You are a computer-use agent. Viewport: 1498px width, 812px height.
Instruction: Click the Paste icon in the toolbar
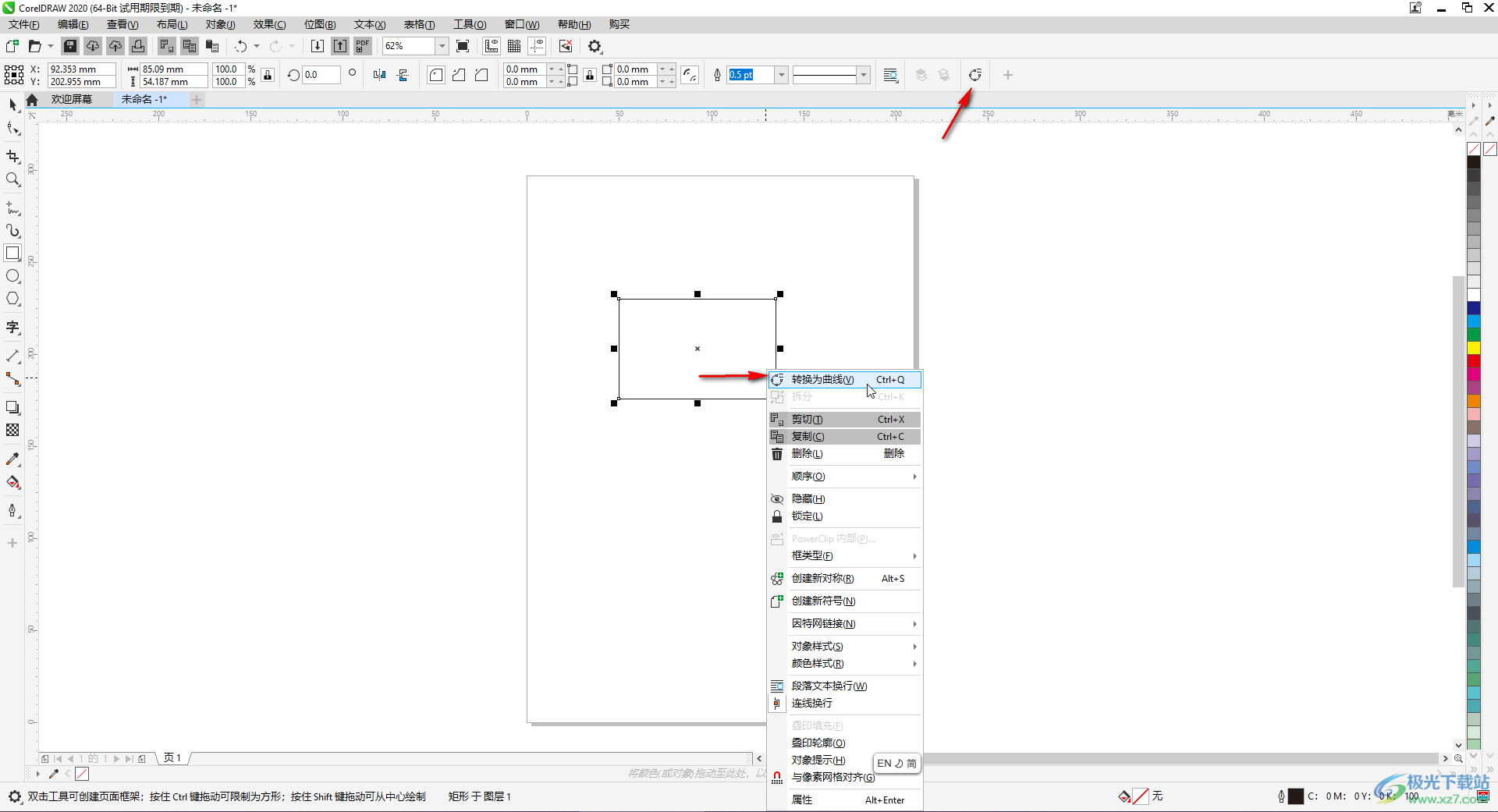212,46
